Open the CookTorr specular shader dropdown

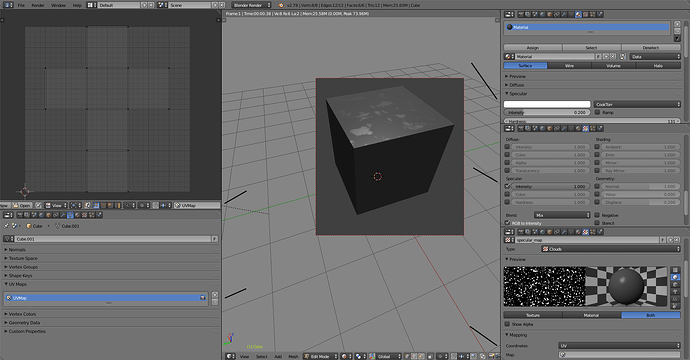point(637,104)
